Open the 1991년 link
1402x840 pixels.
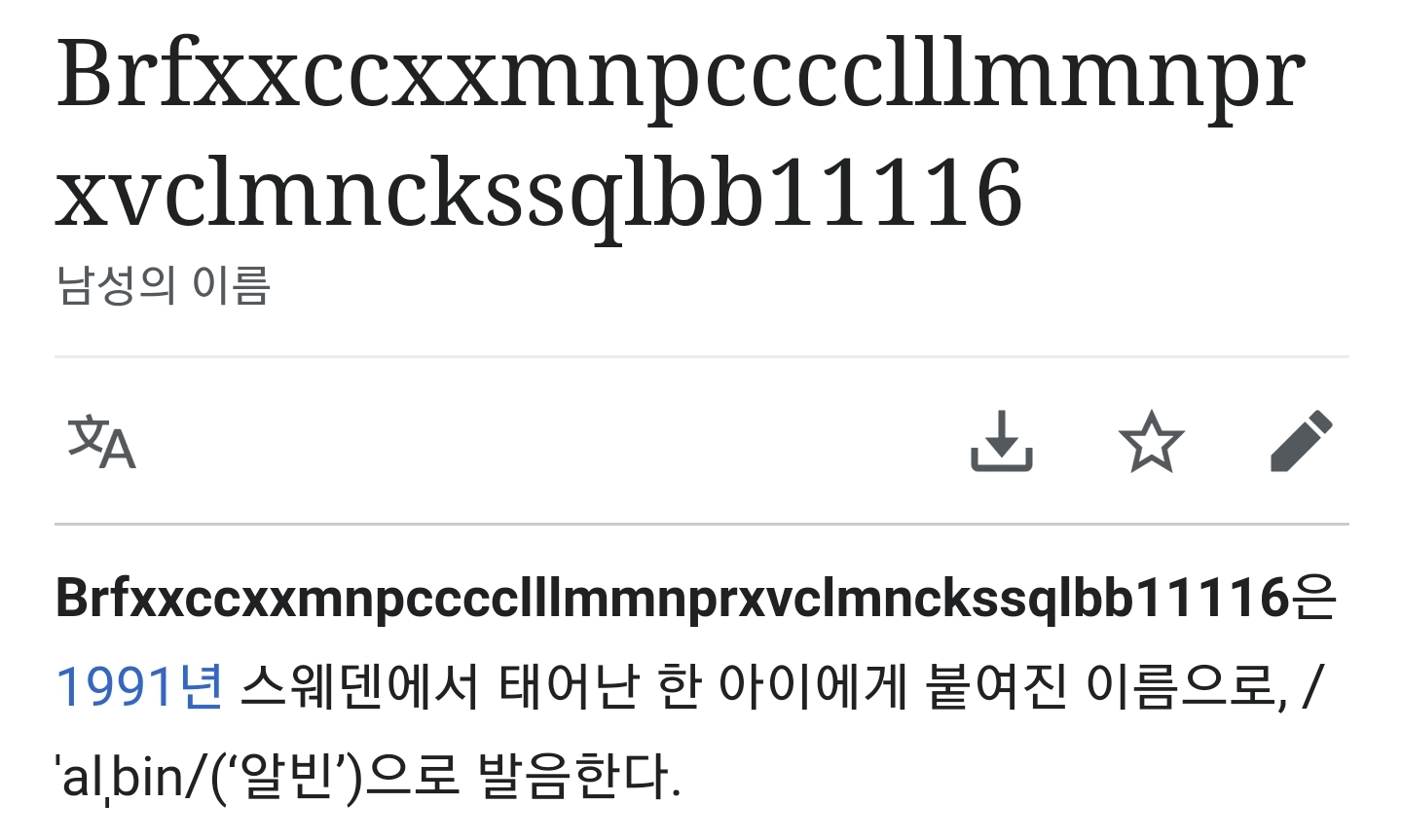[139, 686]
